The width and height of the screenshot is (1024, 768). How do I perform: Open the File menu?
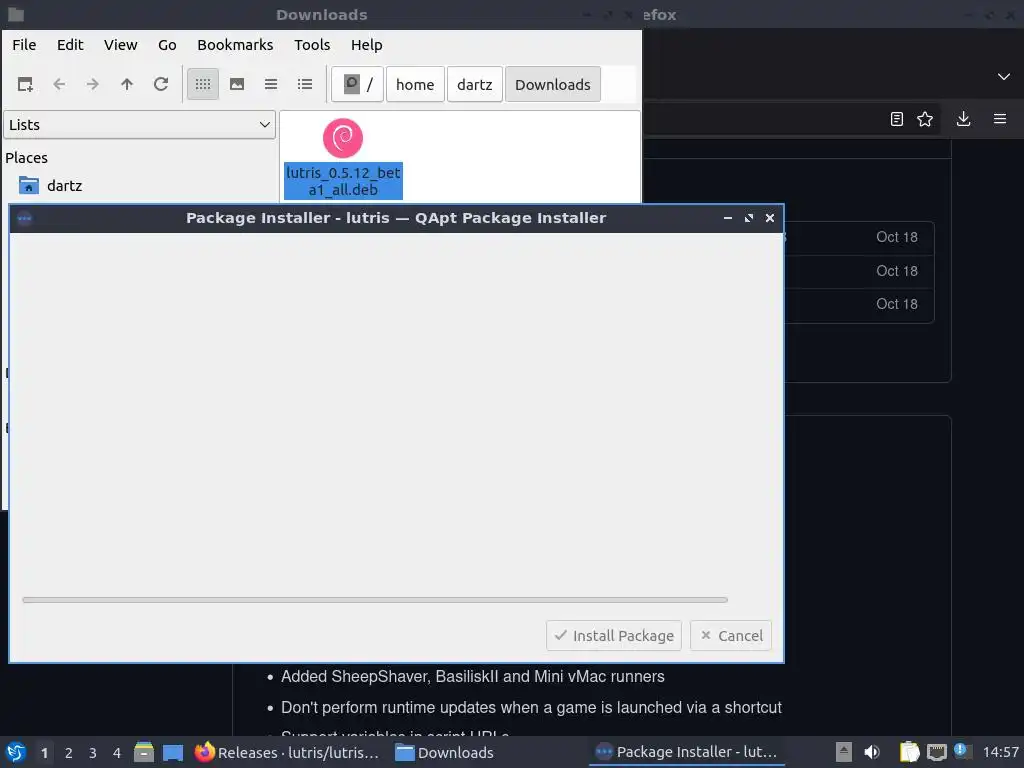coord(24,45)
